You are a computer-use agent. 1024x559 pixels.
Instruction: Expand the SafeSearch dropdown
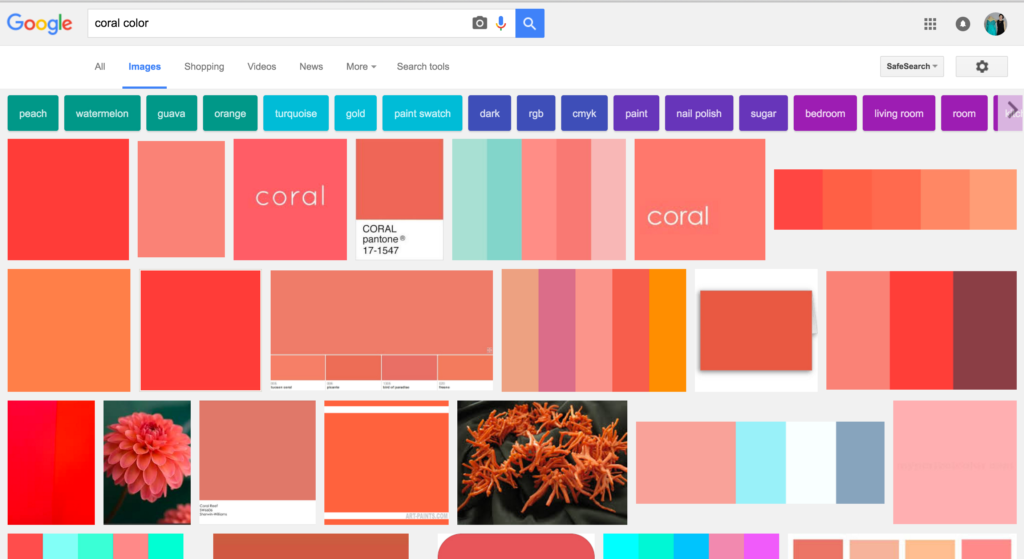(x=912, y=66)
